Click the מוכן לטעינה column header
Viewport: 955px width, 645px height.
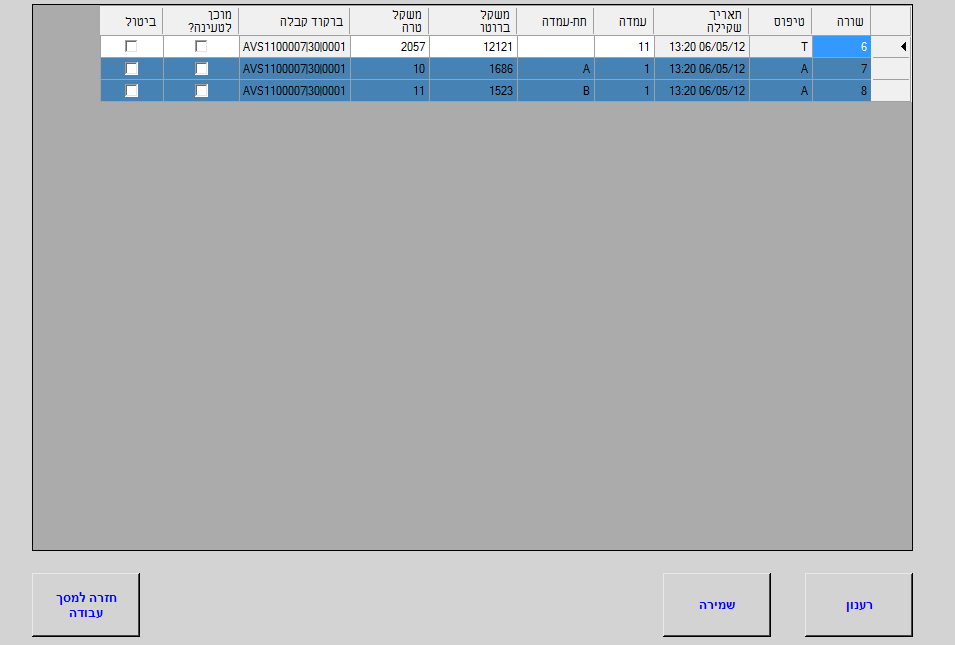(202, 21)
